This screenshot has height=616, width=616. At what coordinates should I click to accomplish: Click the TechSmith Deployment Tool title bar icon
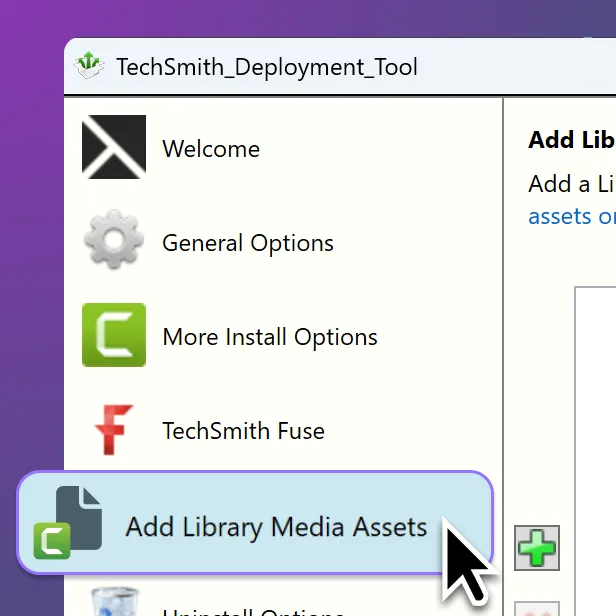(89, 66)
